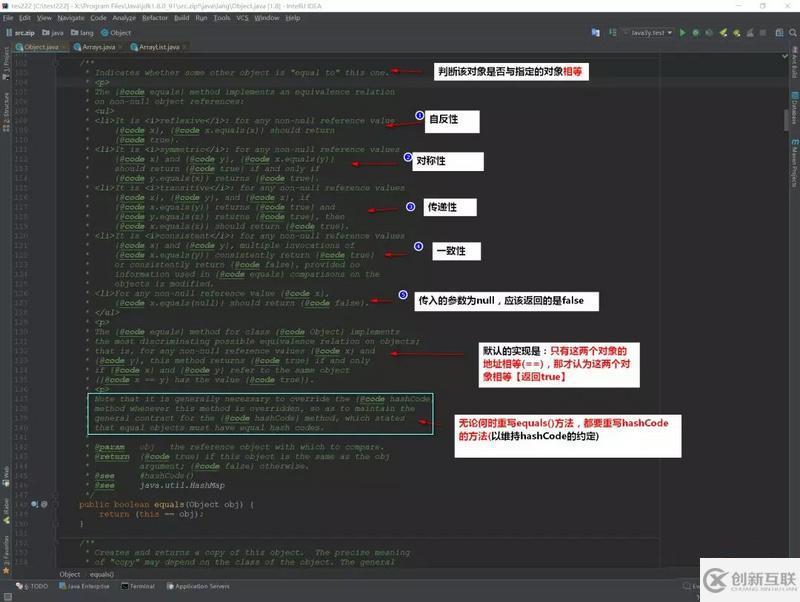Open the Tools menu
The width and height of the screenshot is (800, 602).
tap(222, 18)
